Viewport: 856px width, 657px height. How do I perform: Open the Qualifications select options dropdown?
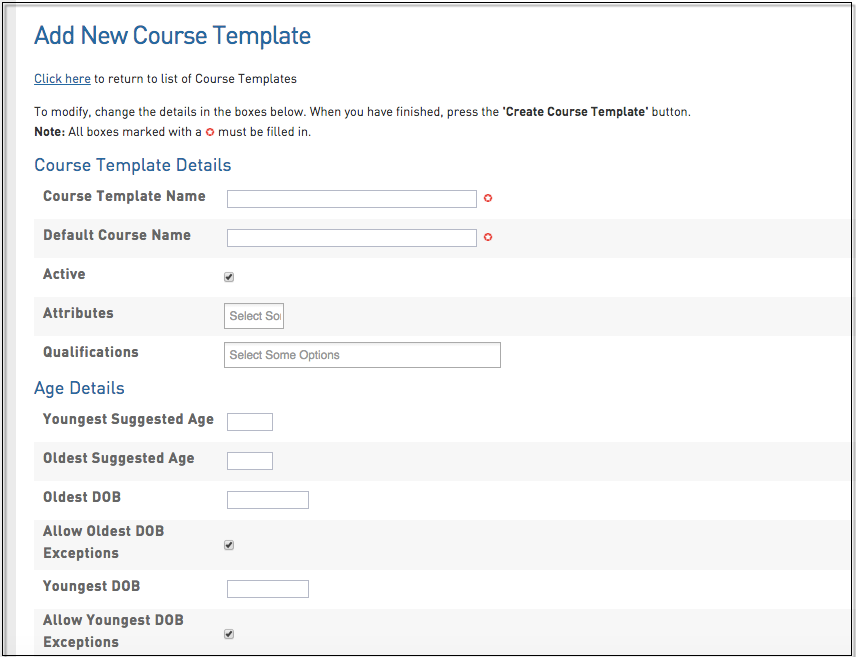pyautogui.click(x=362, y=355)
